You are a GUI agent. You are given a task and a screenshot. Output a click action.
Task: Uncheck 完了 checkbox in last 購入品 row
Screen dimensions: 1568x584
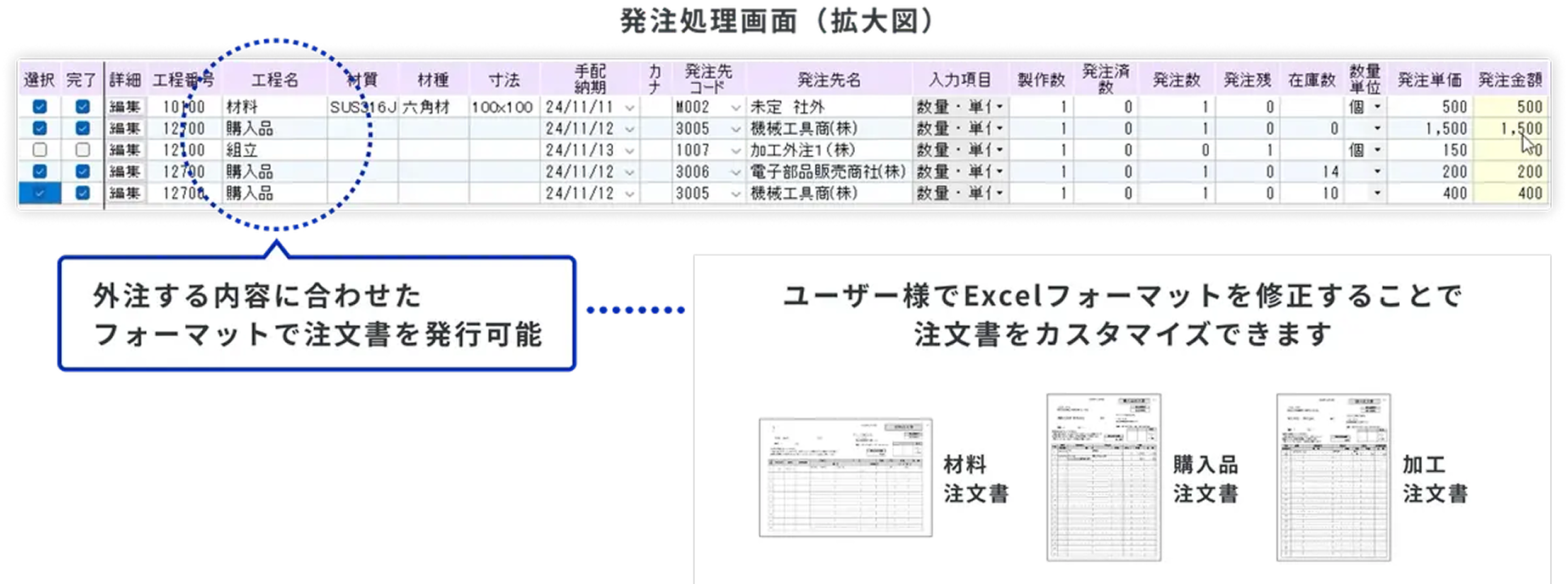(x=82, y=194)
